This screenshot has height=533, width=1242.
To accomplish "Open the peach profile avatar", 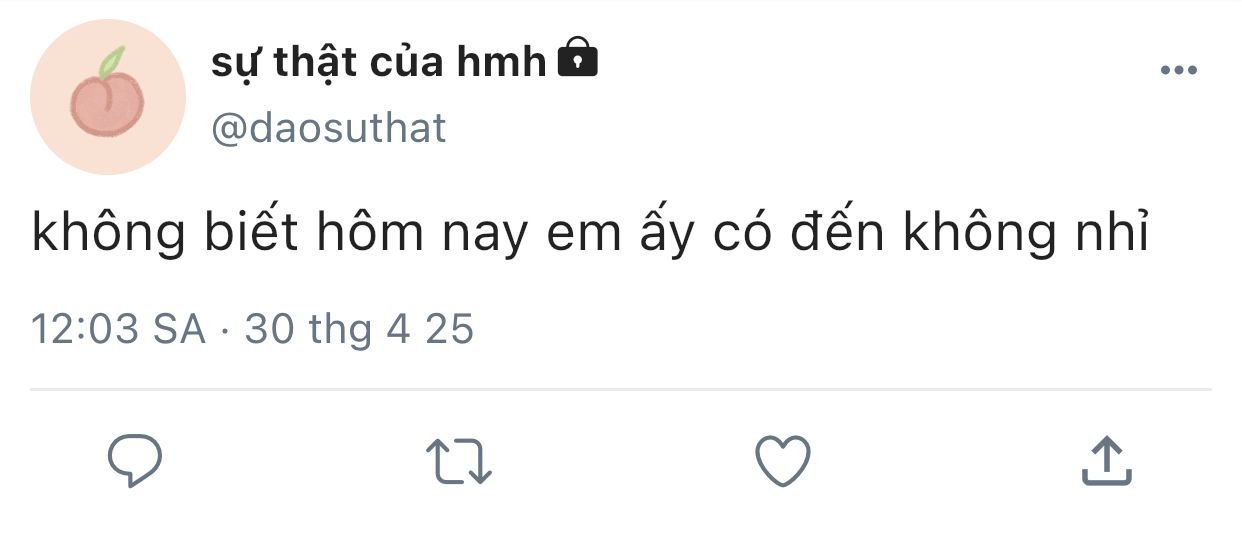I will pos(107,97).
